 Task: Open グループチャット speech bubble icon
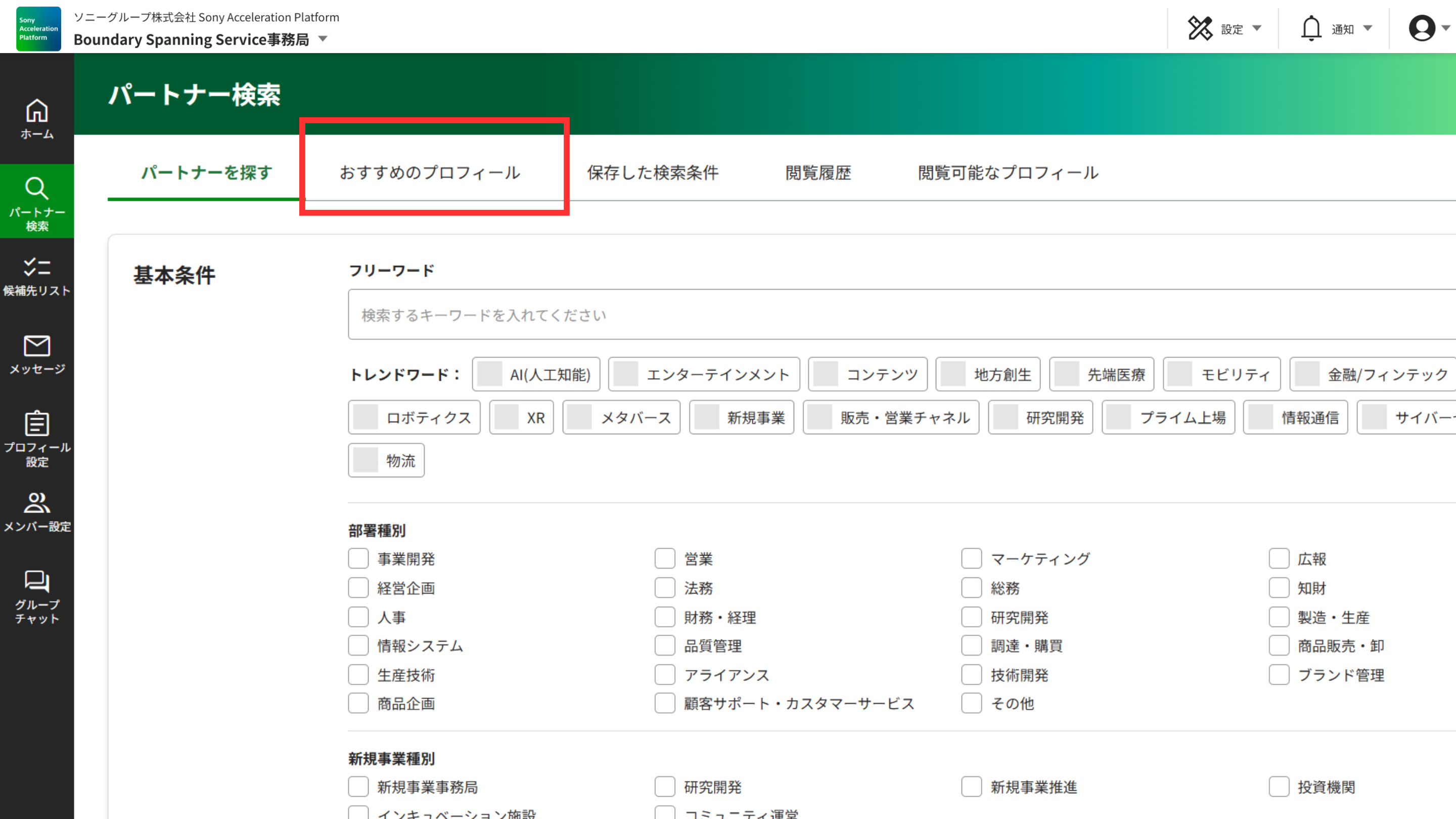coord(37,581)
